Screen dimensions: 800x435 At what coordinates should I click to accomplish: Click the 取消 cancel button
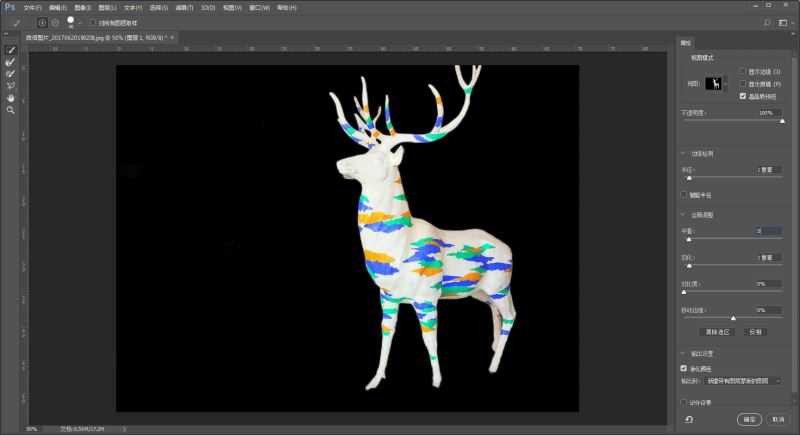[x=777, y=419]
